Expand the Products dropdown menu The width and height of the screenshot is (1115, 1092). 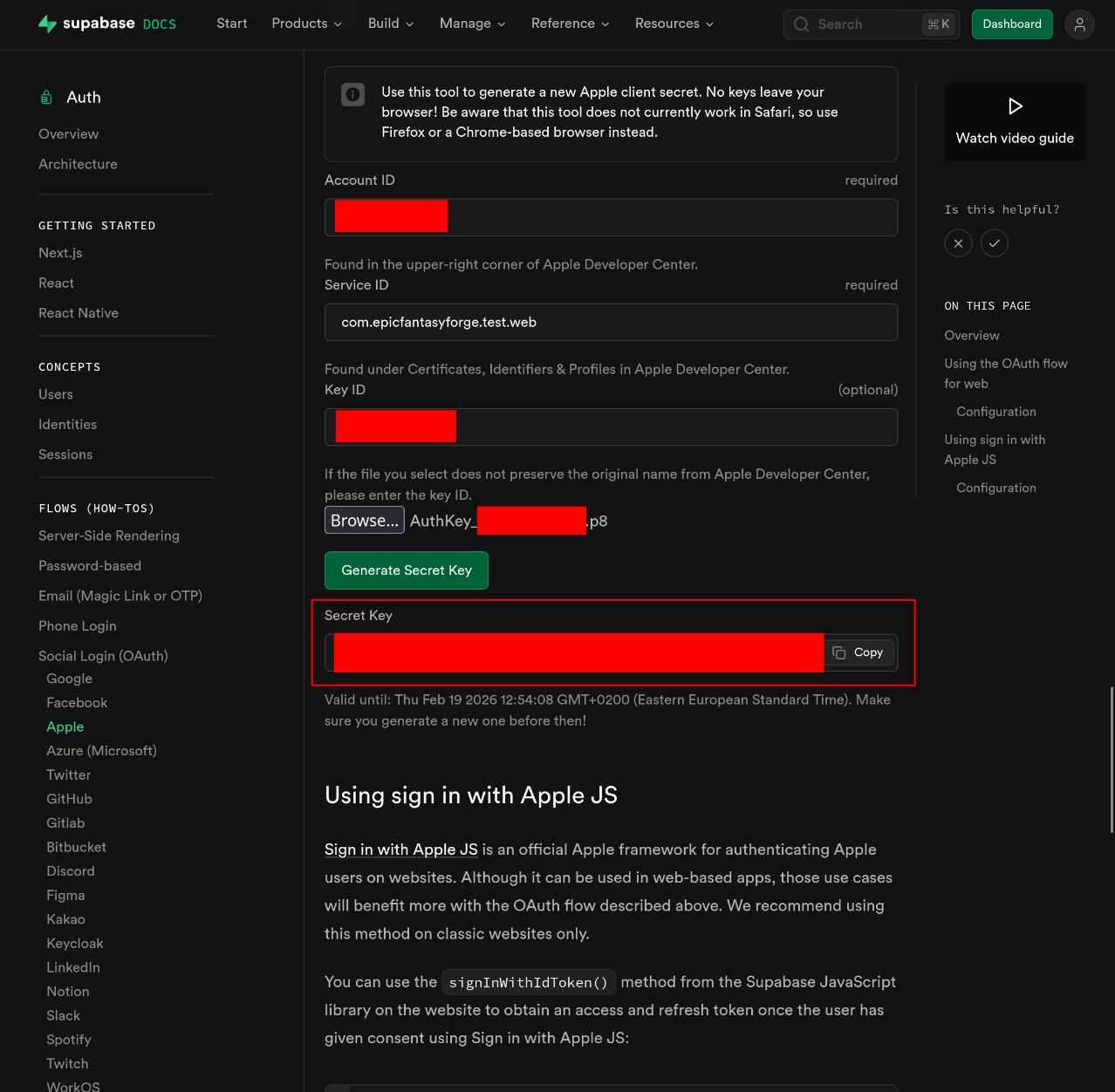tap(306, 24)
